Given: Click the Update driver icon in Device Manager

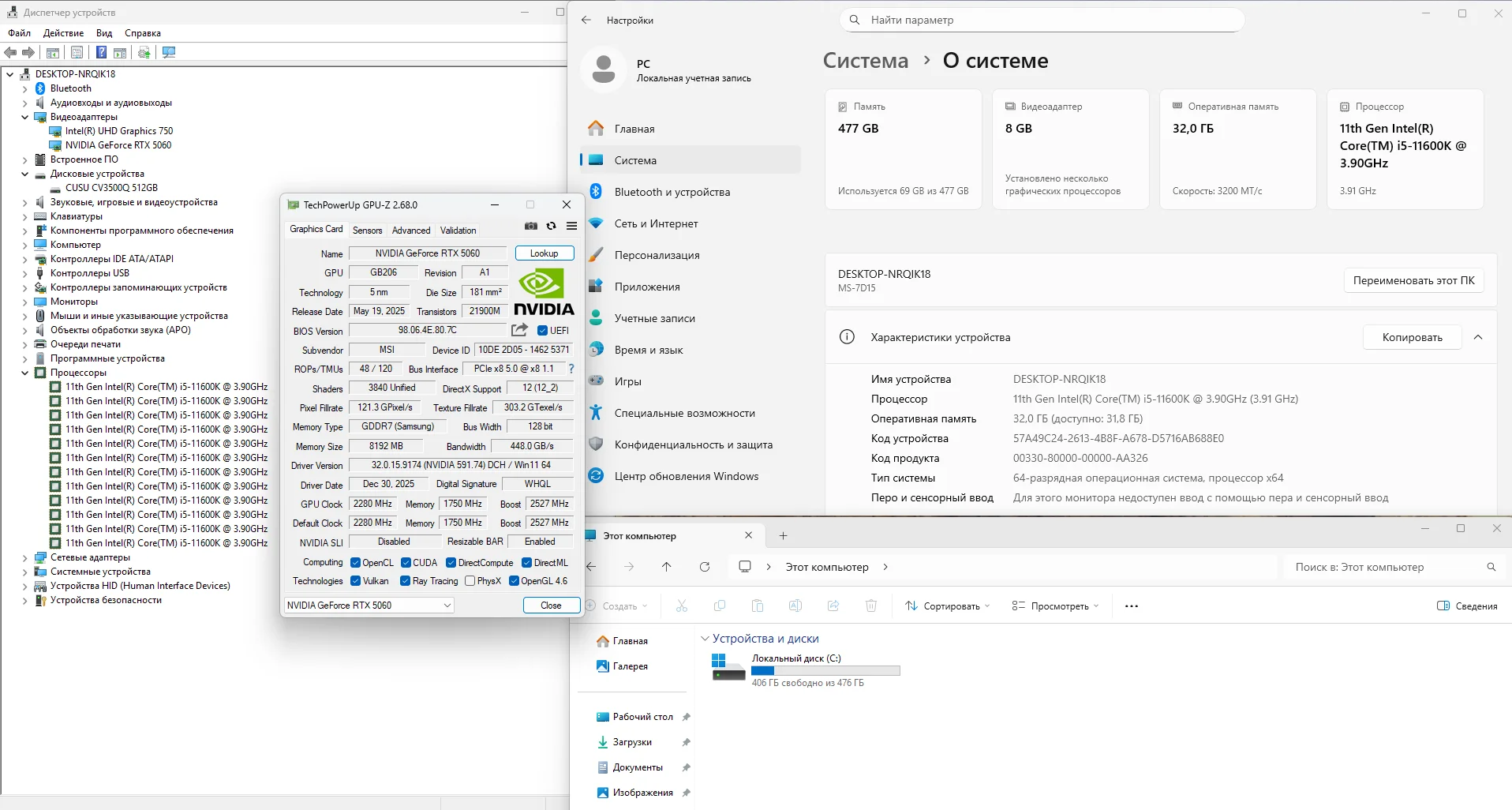Looking at the screenshot, I should pyautogui.click(x=144, y=52).
